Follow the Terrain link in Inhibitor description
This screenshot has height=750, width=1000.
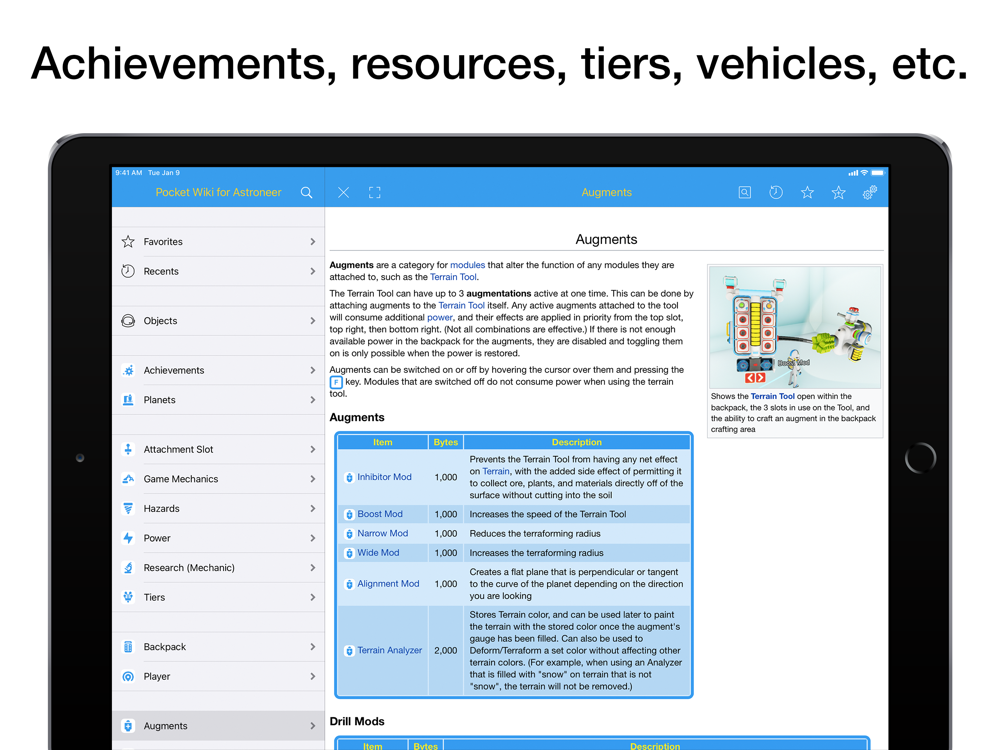click(496, 471)
